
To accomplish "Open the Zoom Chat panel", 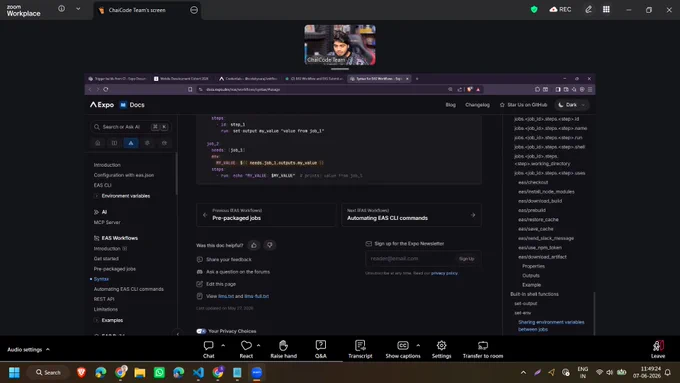I will point(209,349).
